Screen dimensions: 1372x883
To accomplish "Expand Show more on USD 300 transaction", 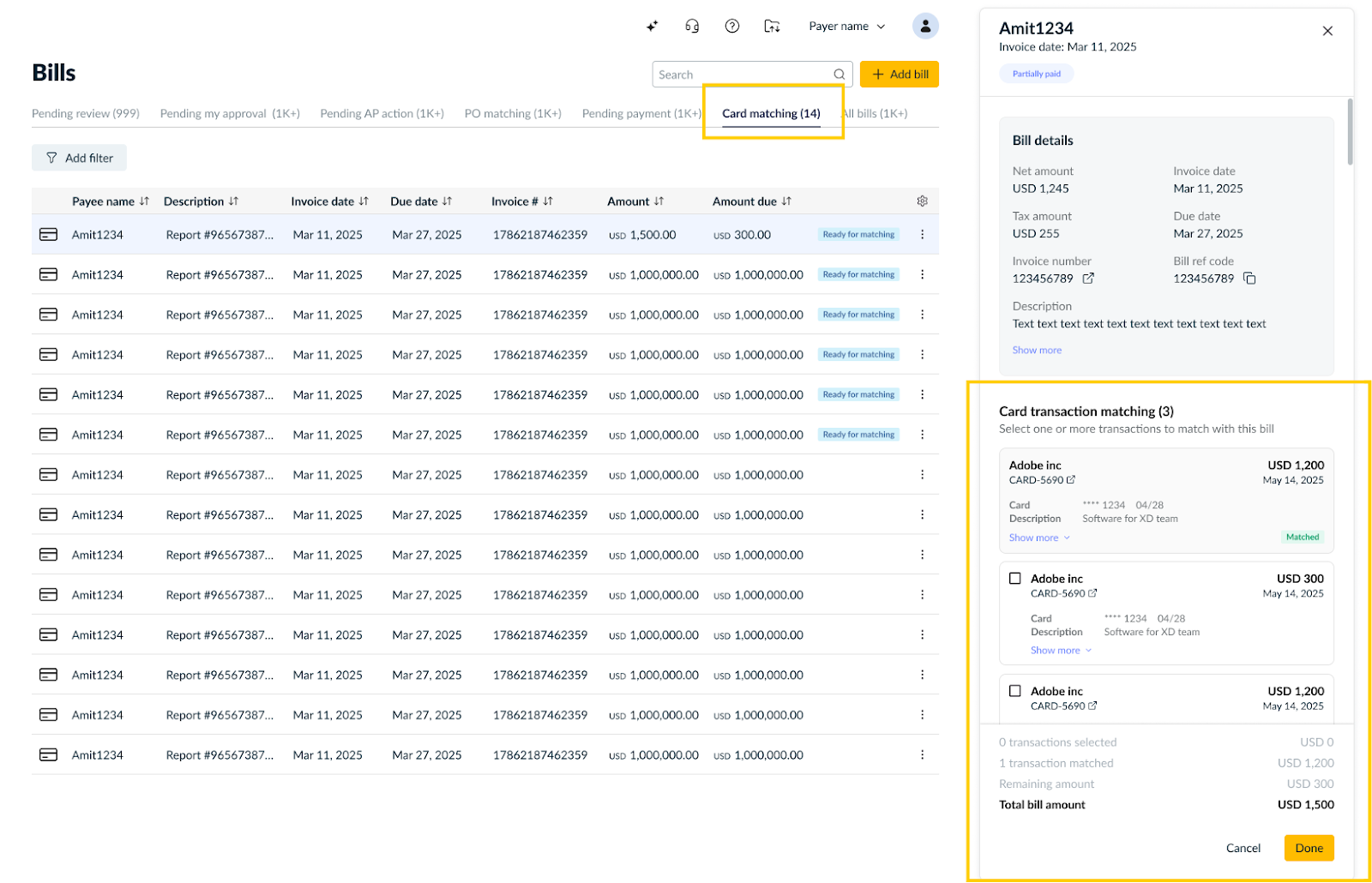I will point(1061,651).
